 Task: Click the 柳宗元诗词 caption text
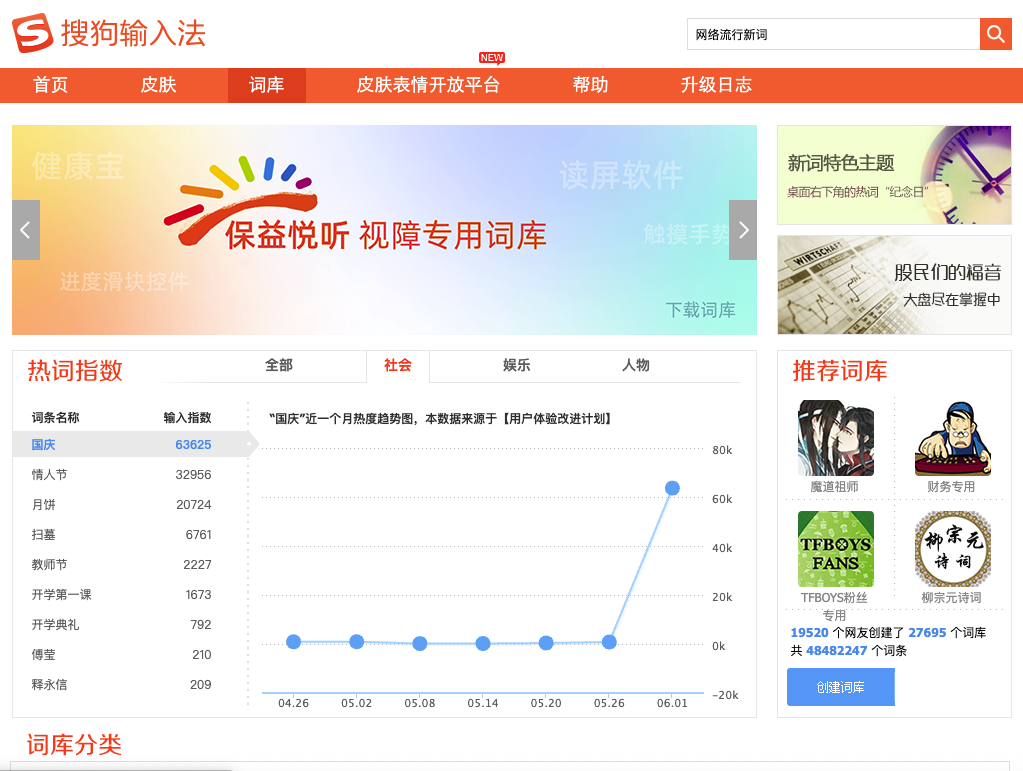[951, 597]
